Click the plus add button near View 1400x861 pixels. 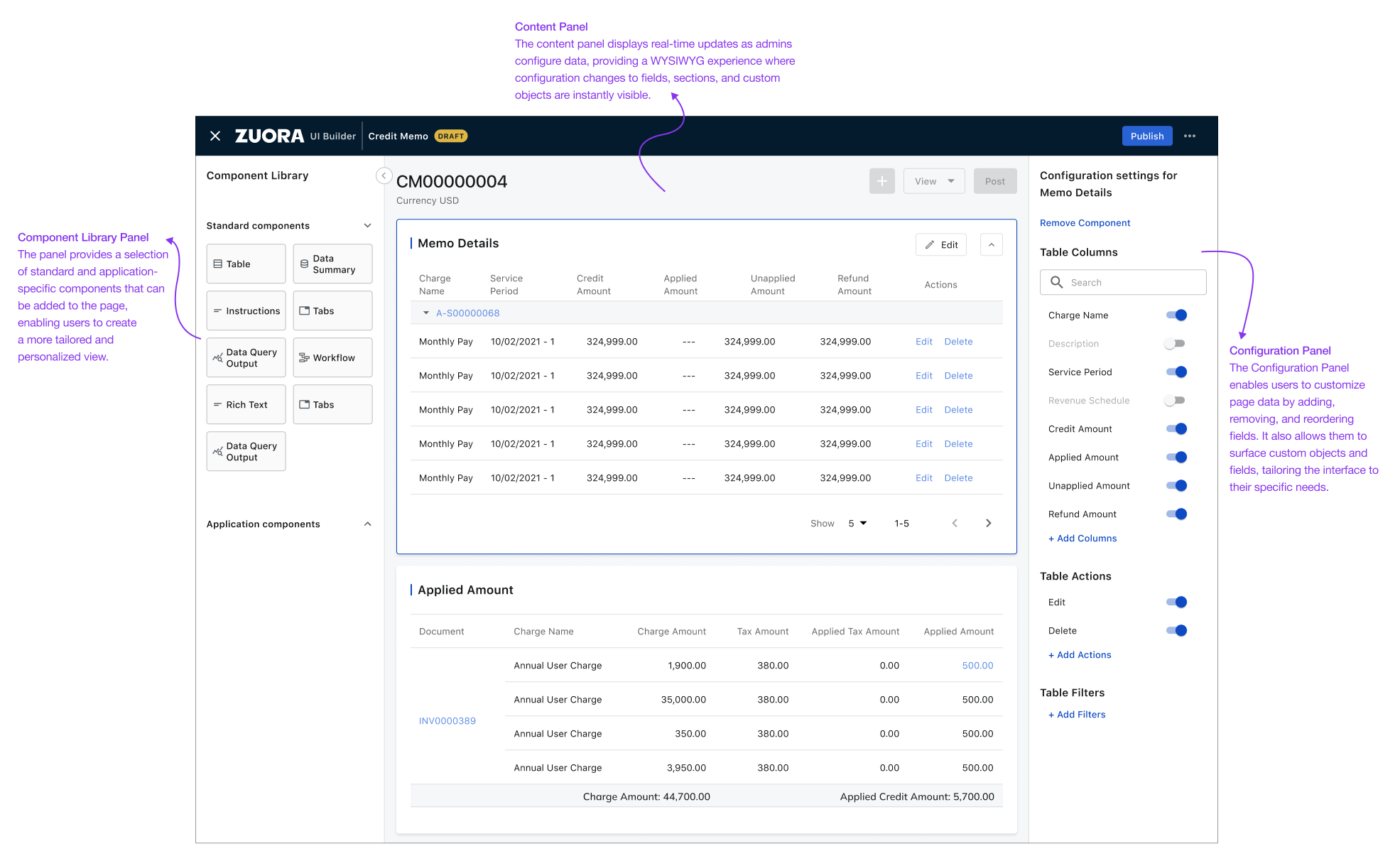[881, 181]
